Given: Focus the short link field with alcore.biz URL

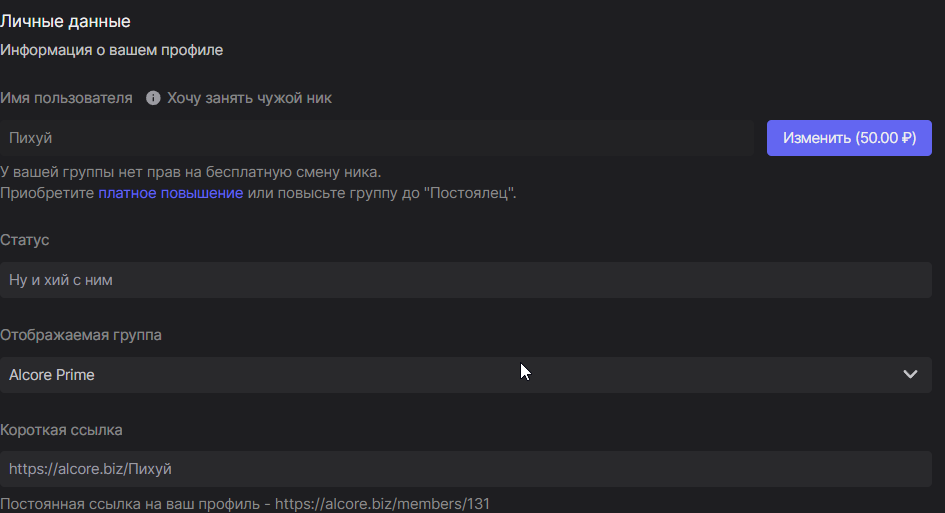Looking at the screenshot, I should click(x=465, y=468).
